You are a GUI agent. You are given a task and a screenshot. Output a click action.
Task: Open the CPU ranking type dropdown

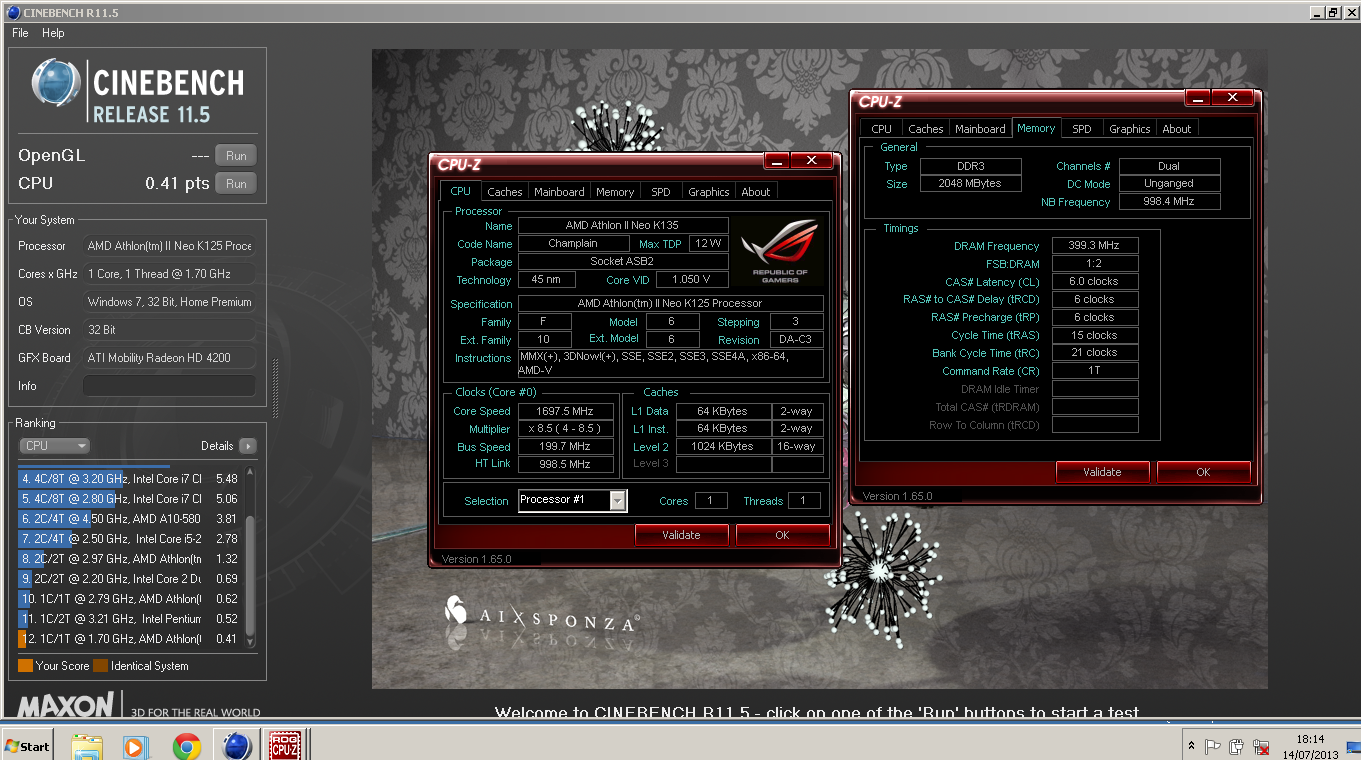(x=54, y=446)
